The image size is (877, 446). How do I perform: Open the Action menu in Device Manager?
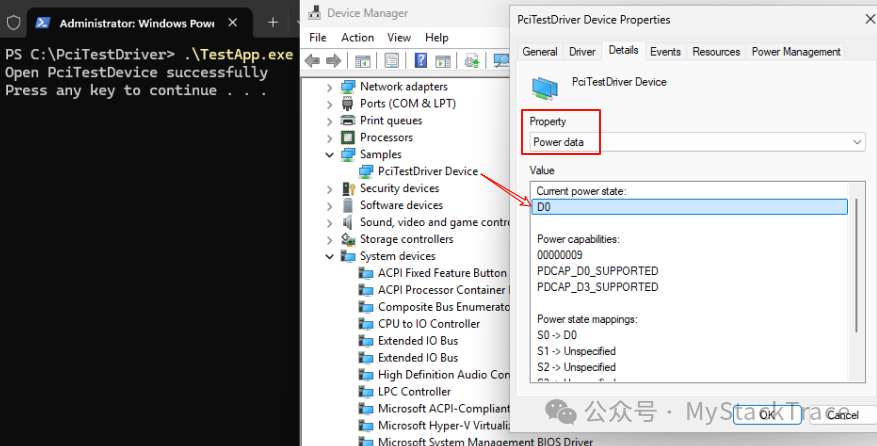357,37
